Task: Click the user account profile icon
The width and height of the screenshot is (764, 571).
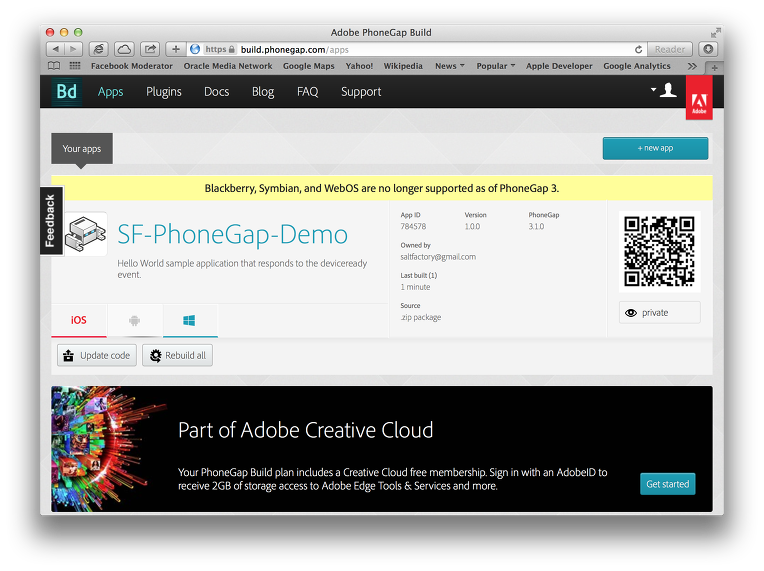Action: (x=668, y=90)
